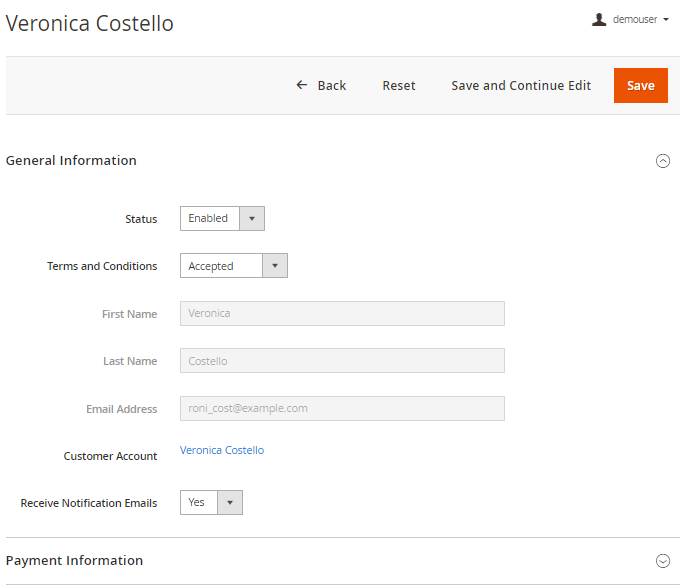Viewport: 685px width, 588px height.
Task: Click the General Information section heading
Action: point(71,160)
